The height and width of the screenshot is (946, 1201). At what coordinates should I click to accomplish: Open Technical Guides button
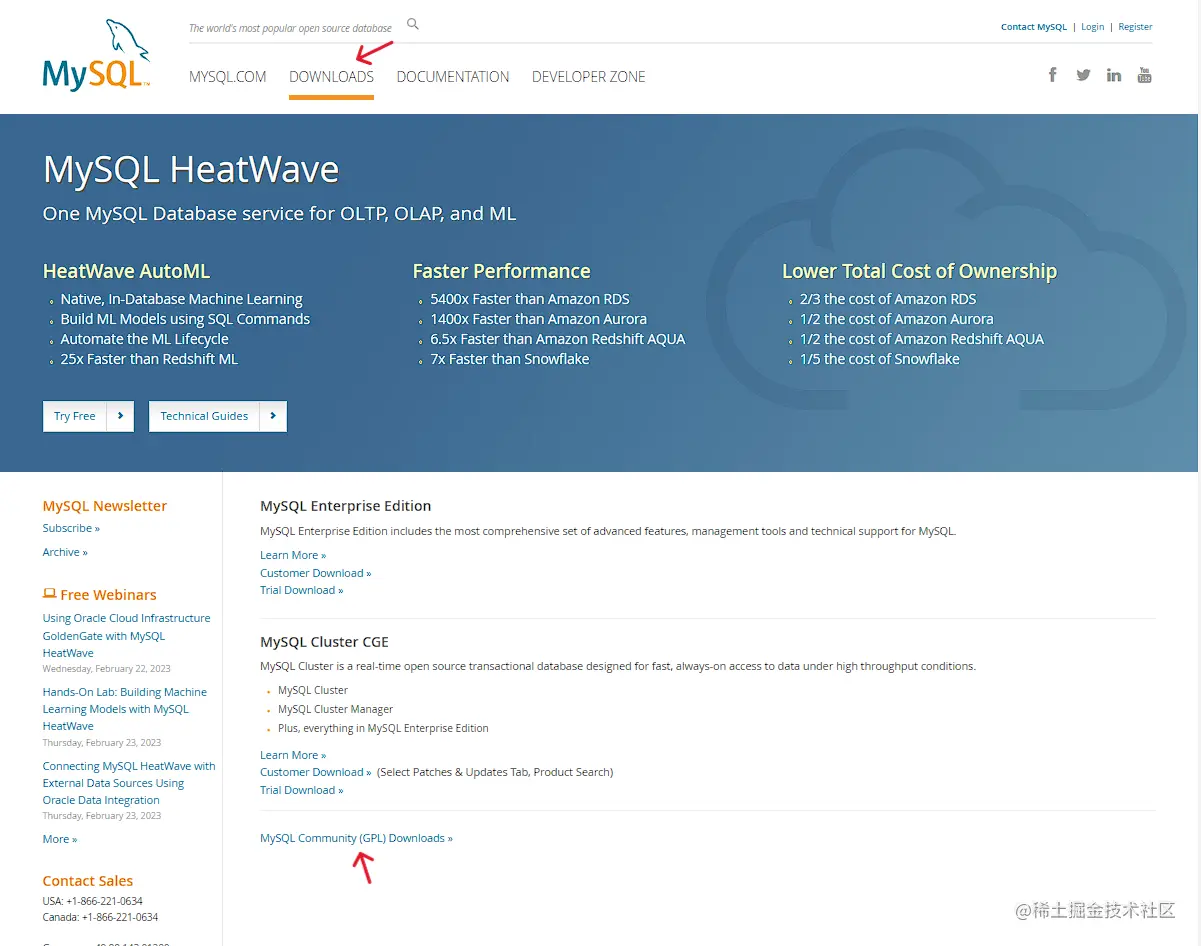click(x=218, y=416)
